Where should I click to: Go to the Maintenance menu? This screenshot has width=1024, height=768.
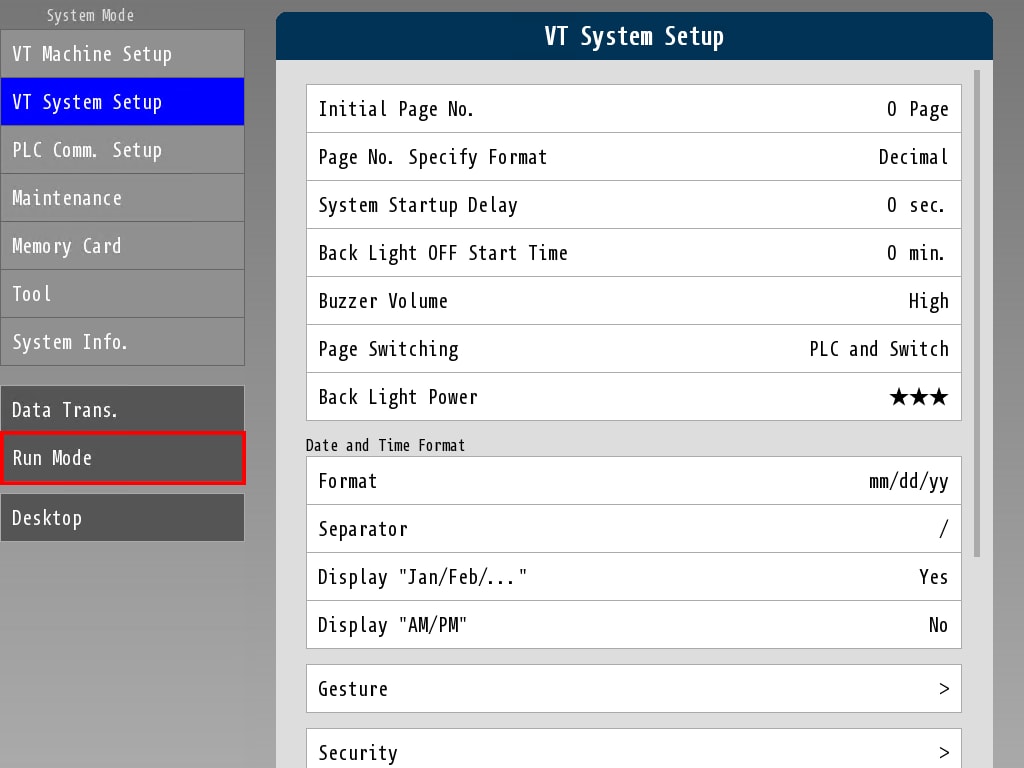pos(122,198)
